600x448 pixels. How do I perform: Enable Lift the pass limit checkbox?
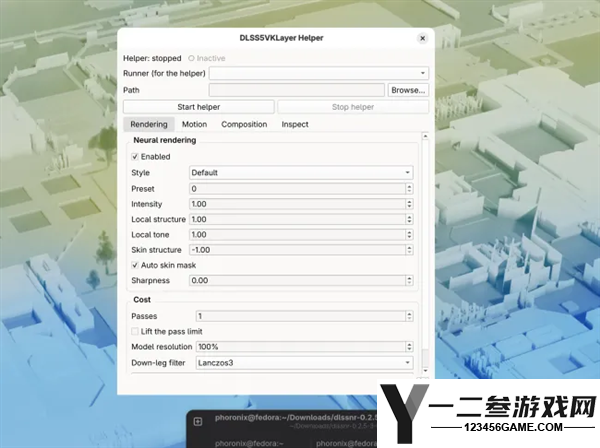135,331
